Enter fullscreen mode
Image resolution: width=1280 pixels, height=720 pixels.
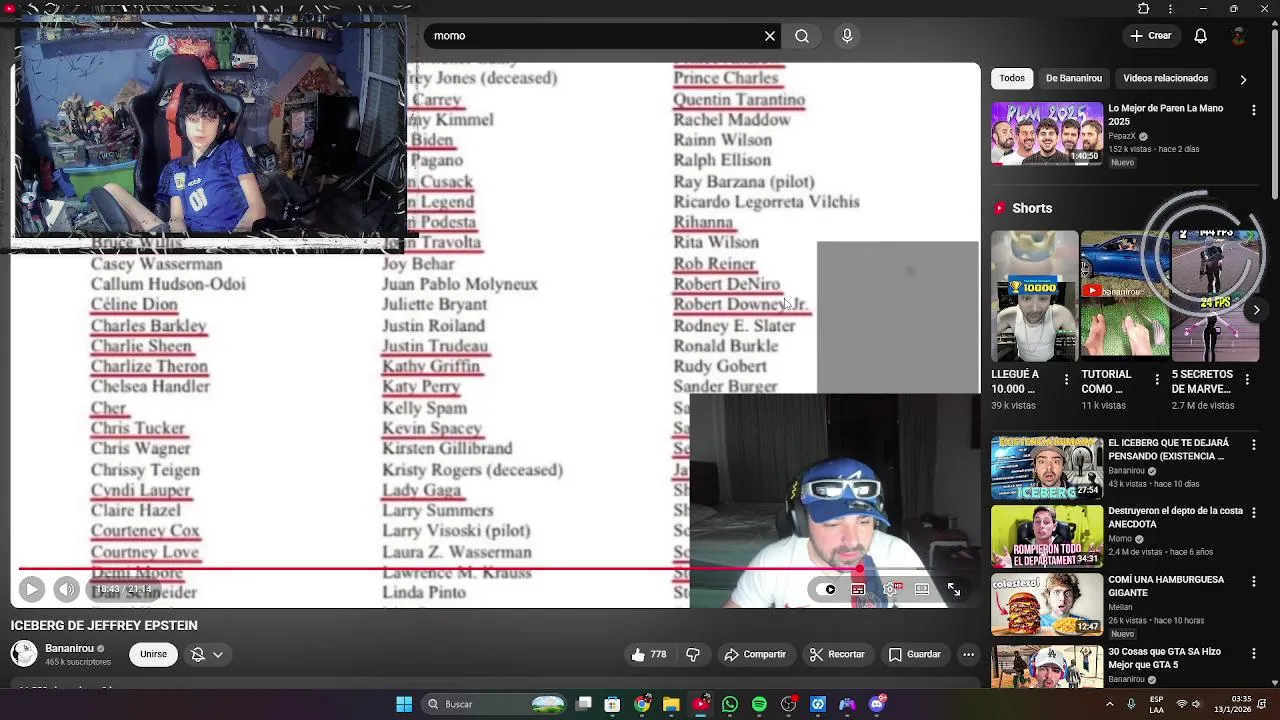954,589
